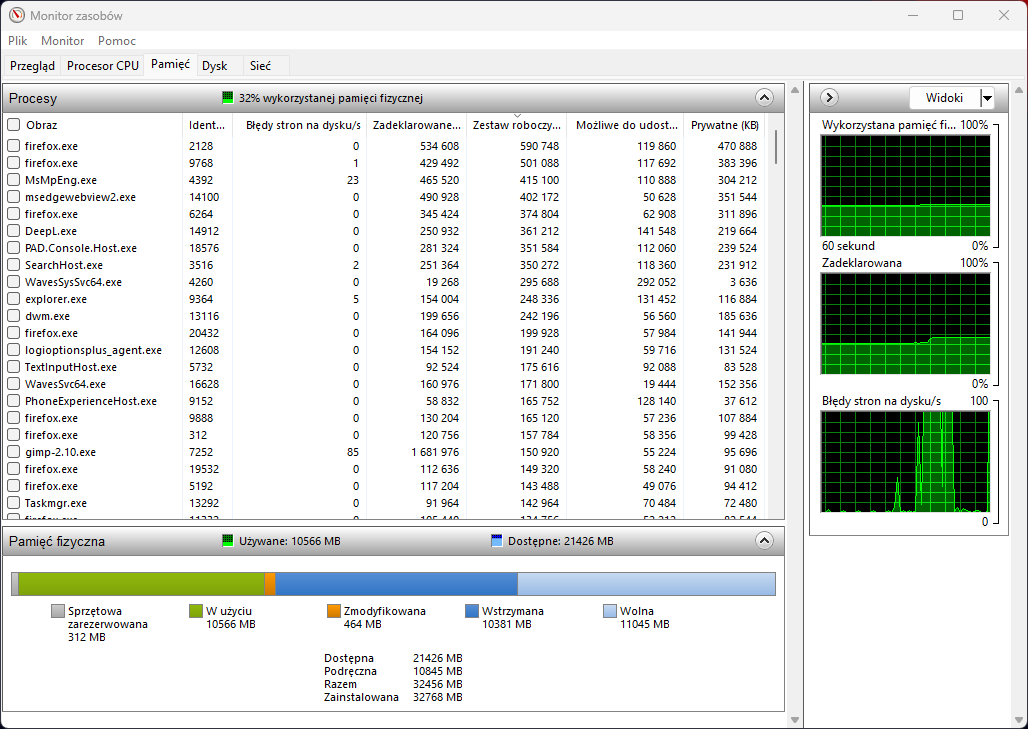Click the blue Dostępne memory icon
The image size is (1028, 729).
[x=497, y=541]
